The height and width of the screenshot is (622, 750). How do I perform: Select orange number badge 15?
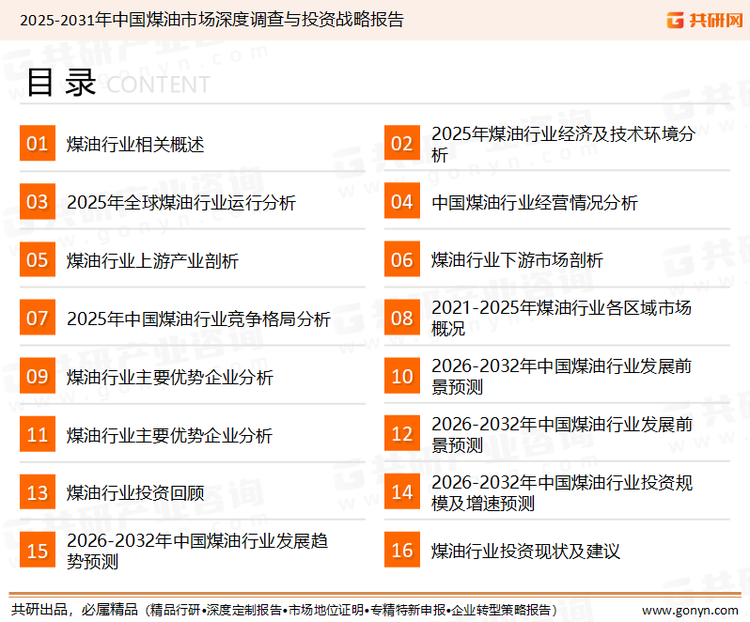pos(37,550)
